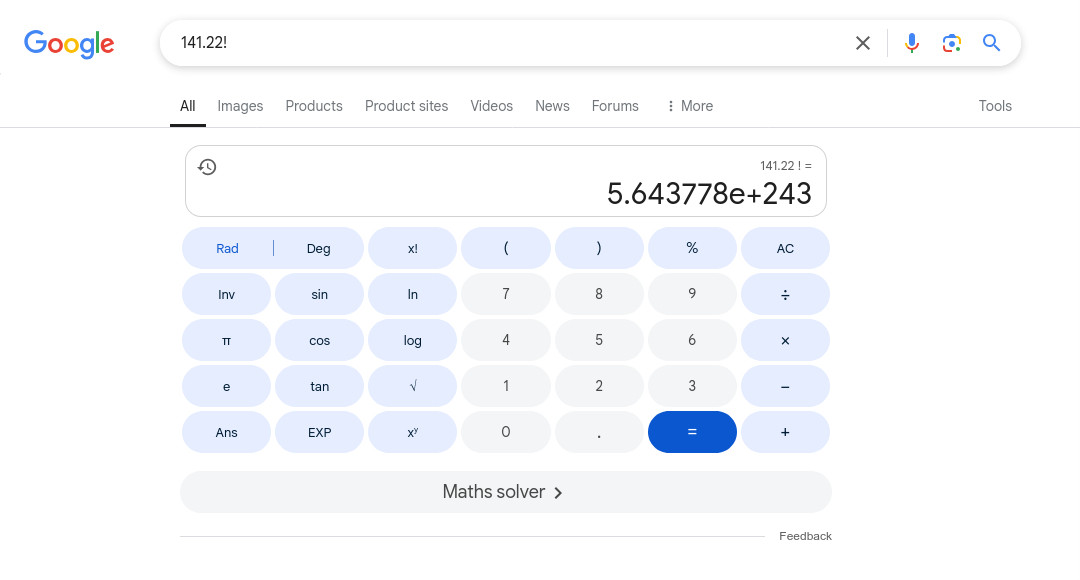Open the All results tab

click(187, 106)
